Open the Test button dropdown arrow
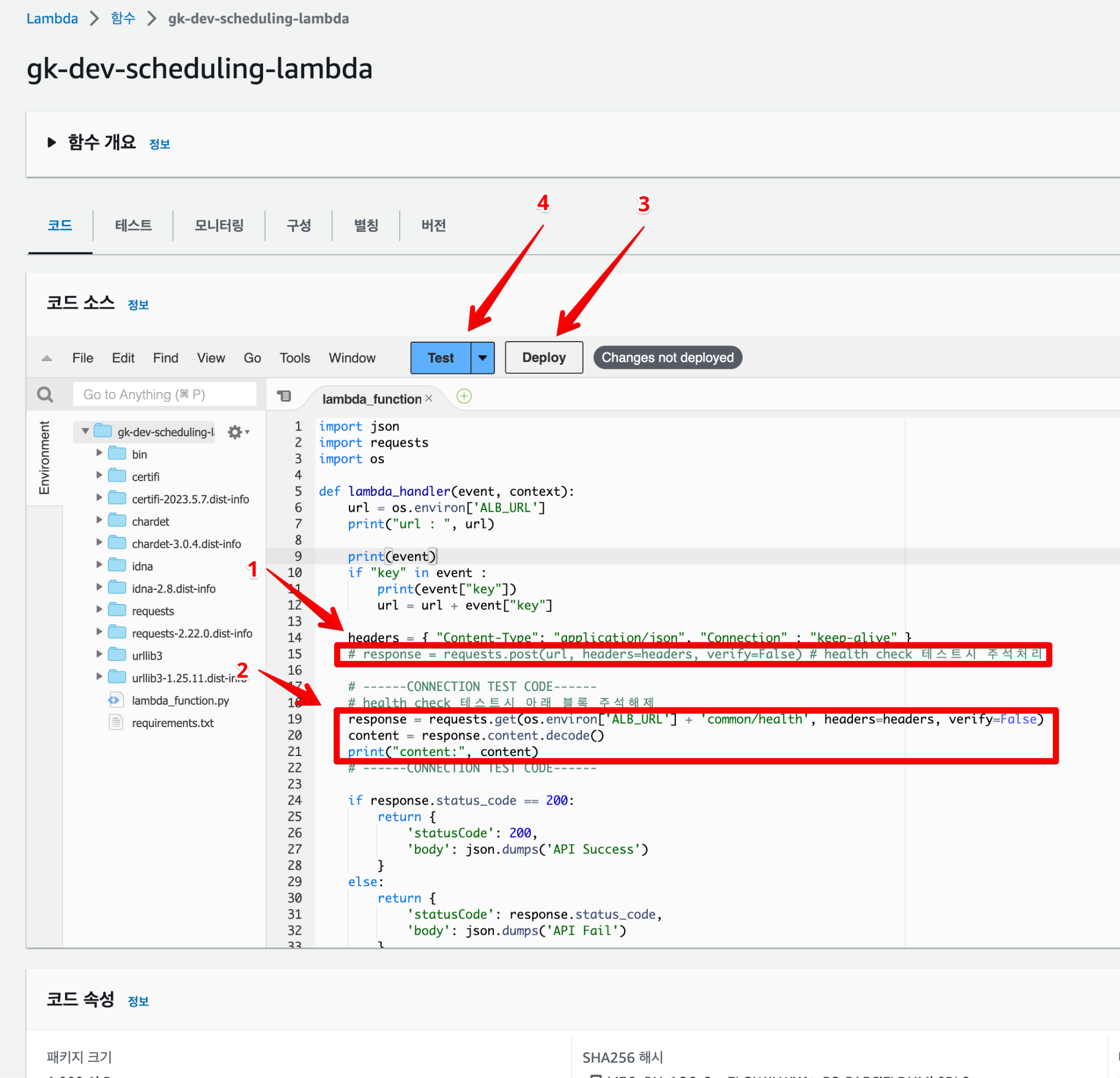Screen dimensions: 1120x1078 click(x=483, y=358)
